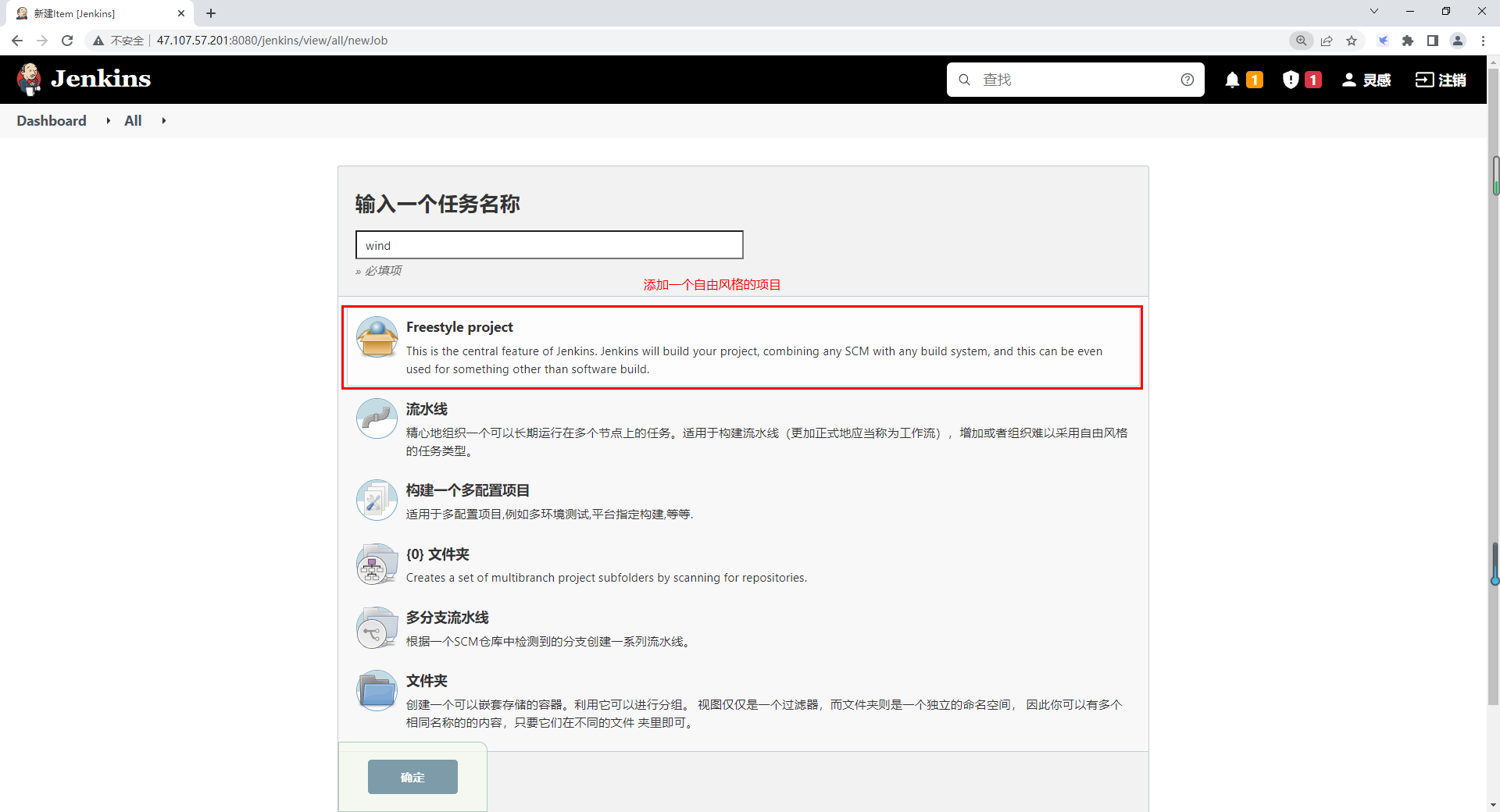Click the 输入一个任务名称 heading
The image size is (1500, 812).
pos(437,205)
